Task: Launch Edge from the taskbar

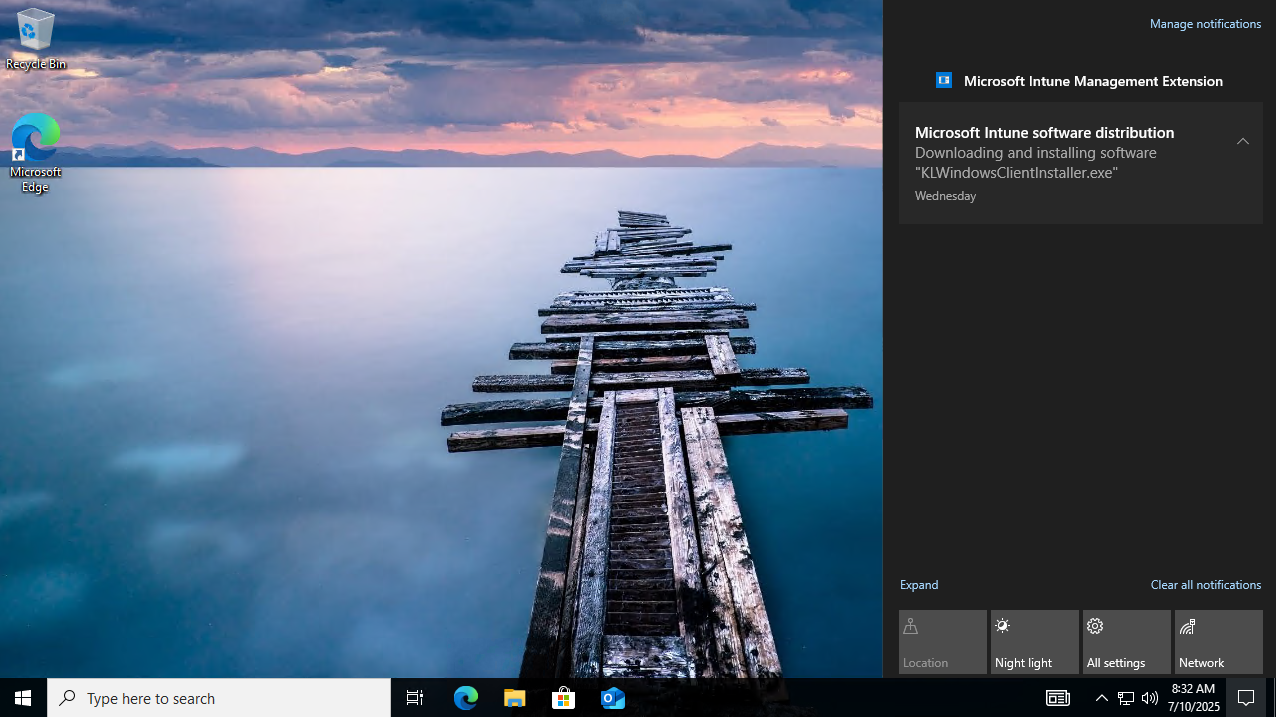Action: click(466, 698)
